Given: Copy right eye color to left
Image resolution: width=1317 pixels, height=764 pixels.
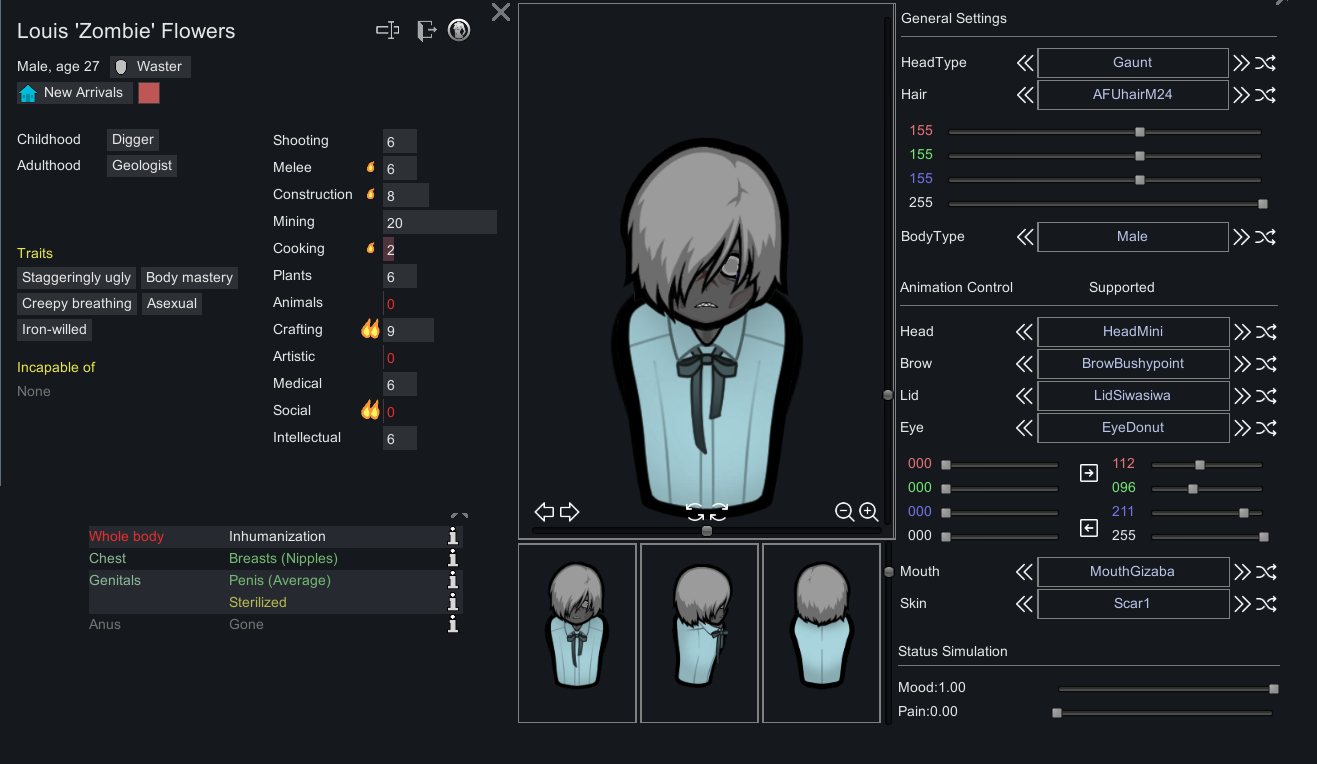Looking at the screenshot, I should tap(1089, 527).
